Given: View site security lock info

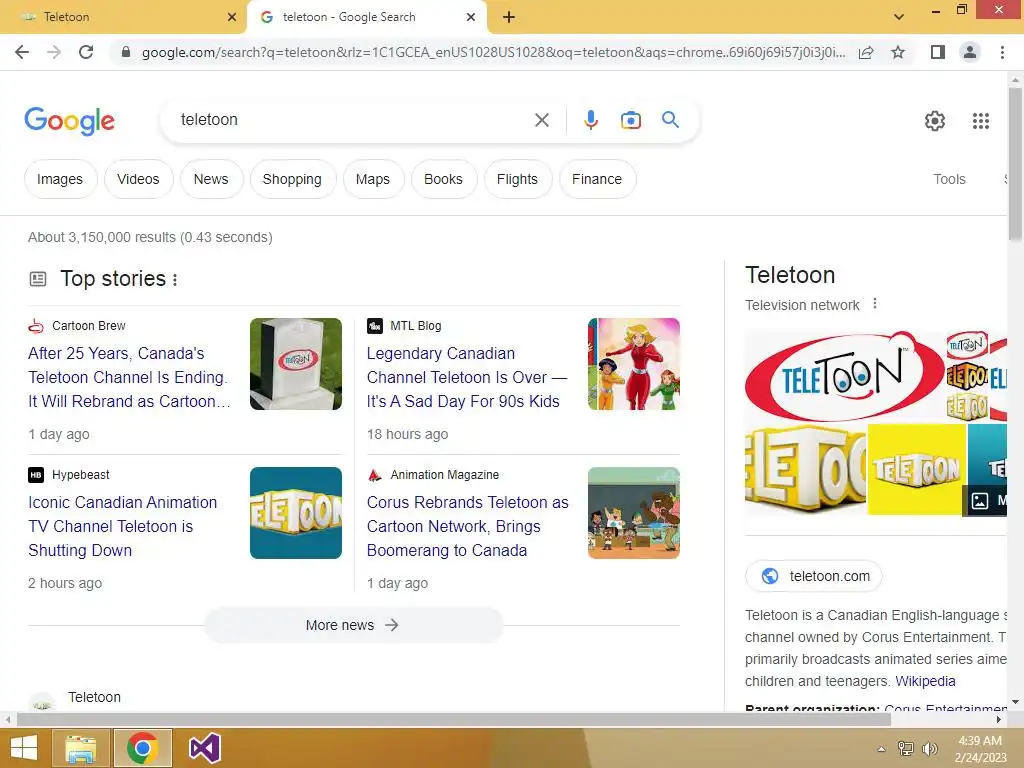Looking at the screenshot, I should 125,52.
